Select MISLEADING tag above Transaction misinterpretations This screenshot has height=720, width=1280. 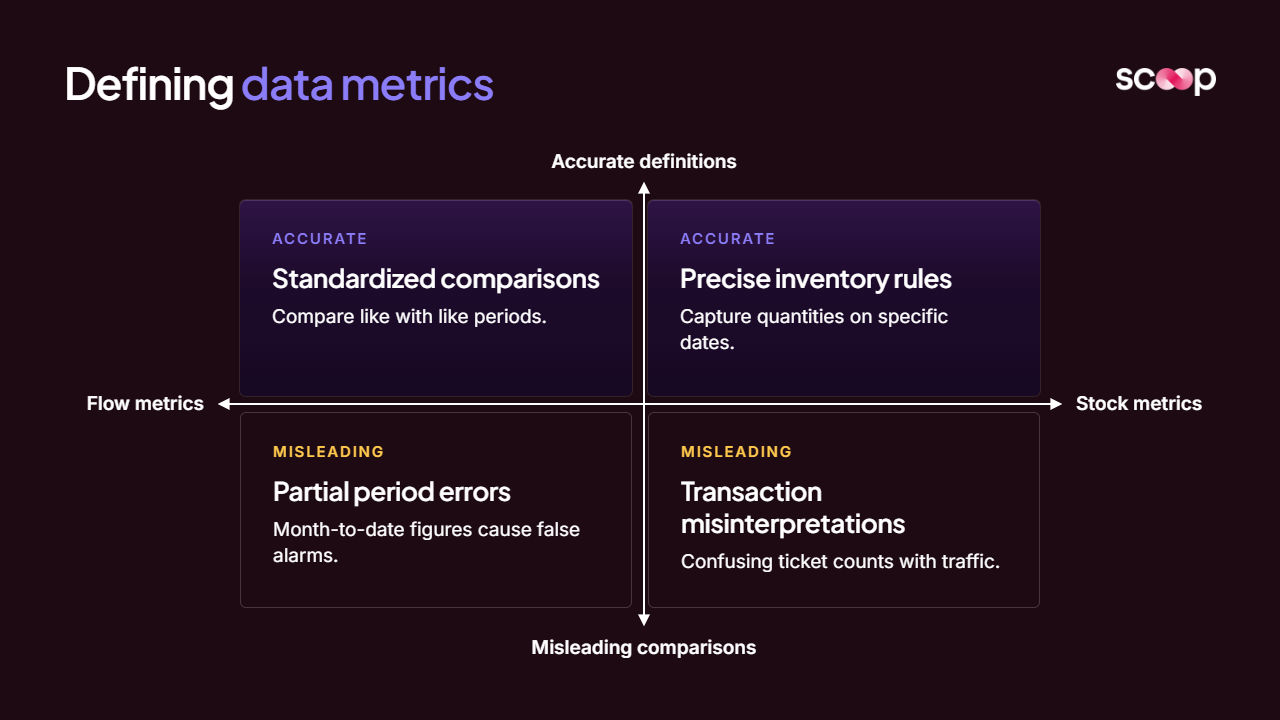pos(737,452)
